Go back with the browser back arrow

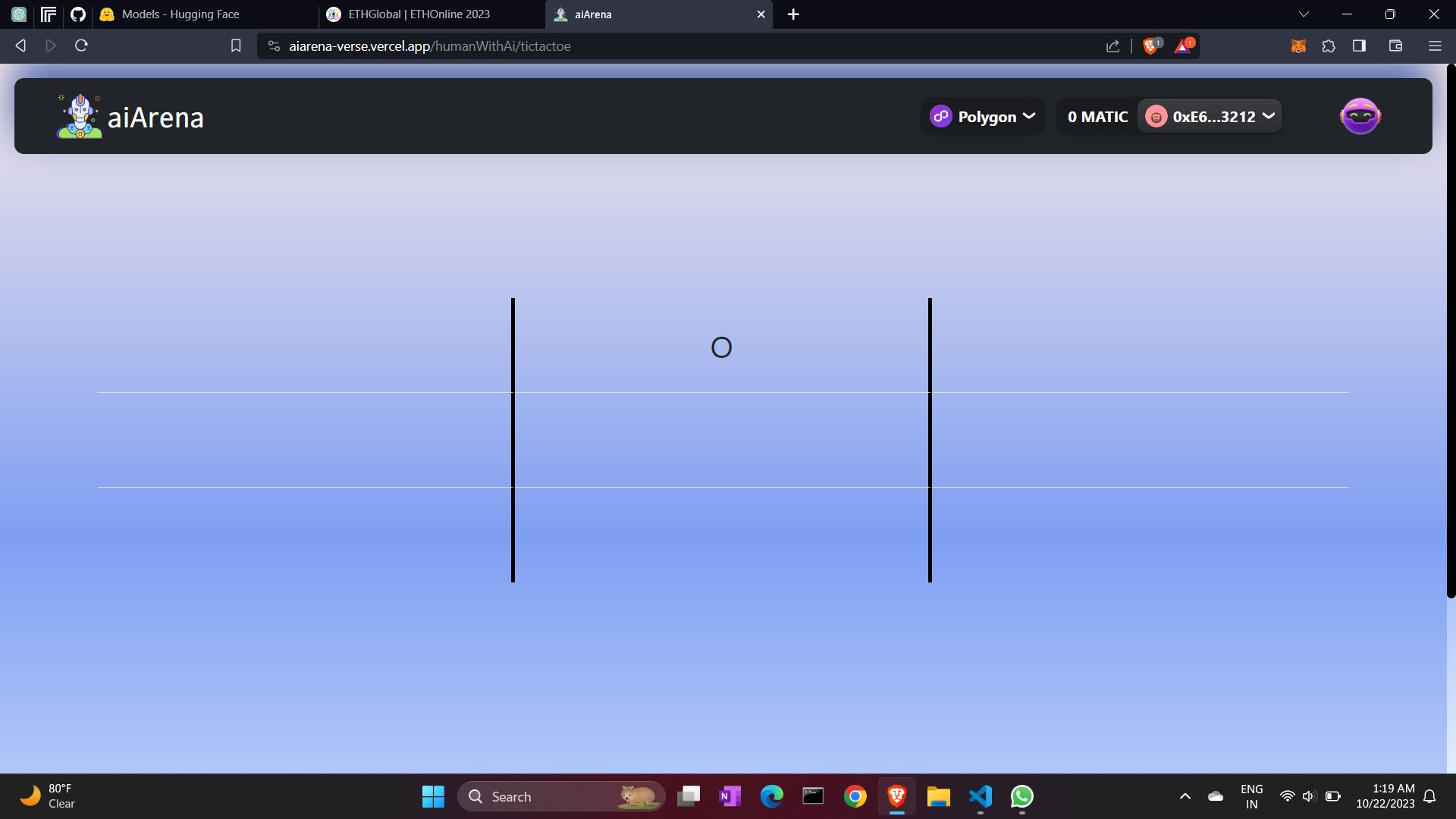click(x=20, y=45)
